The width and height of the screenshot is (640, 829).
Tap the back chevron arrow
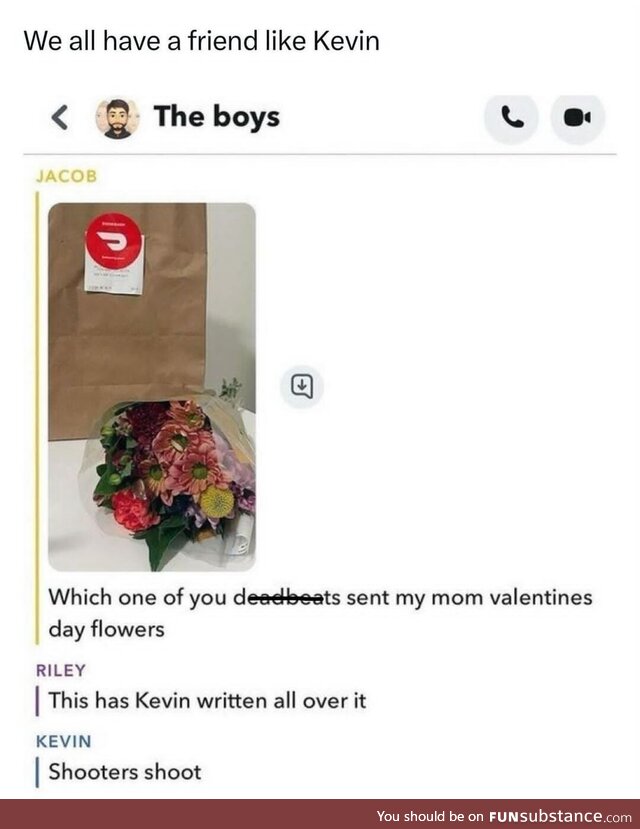coord(60,117)
